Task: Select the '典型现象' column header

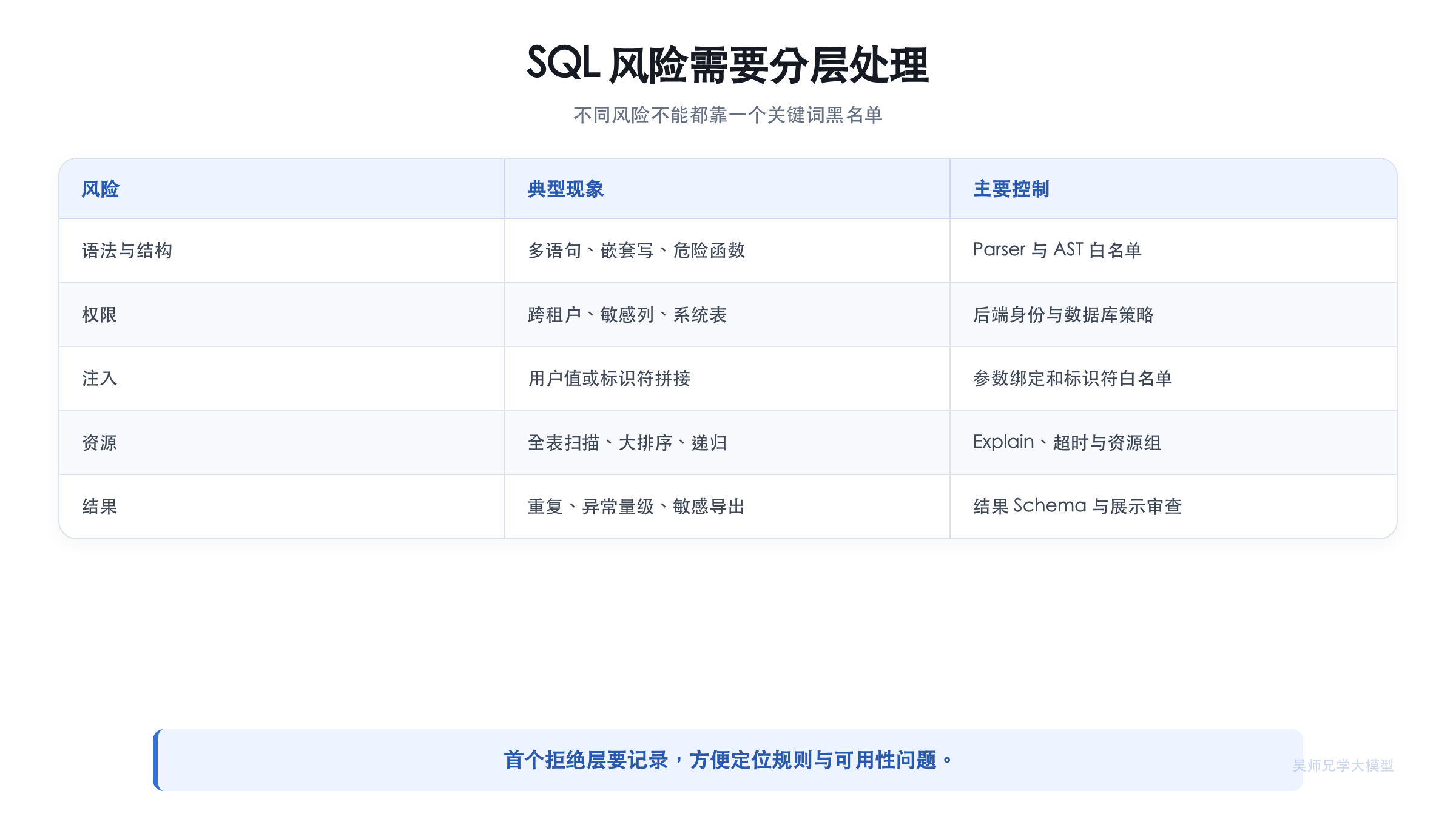Action: [x=727, y=189]
